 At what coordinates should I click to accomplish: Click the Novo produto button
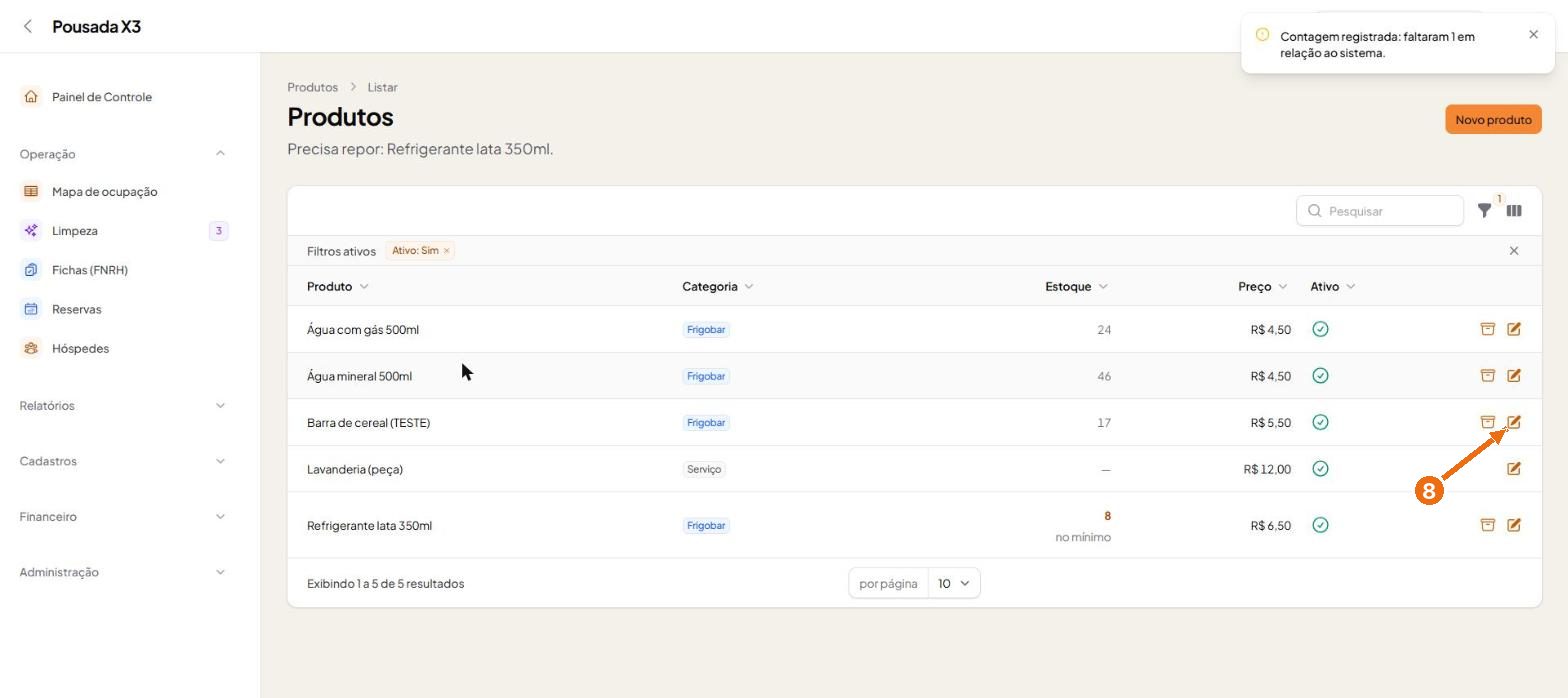click(1493, 120)
